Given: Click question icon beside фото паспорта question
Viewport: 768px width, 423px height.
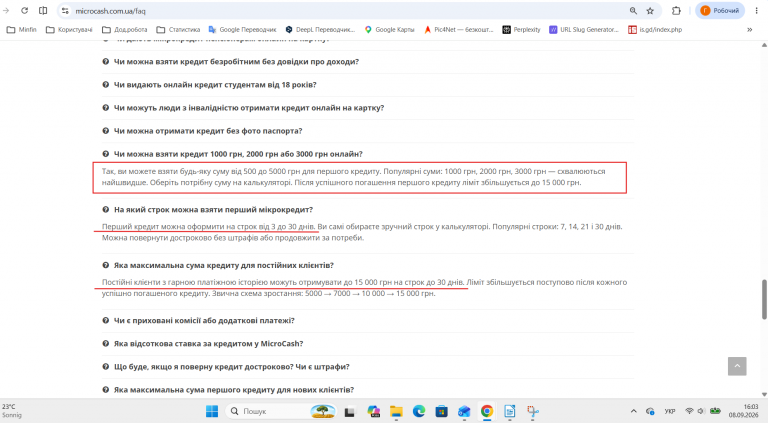Looking at the screenshot, I should [105, 131].
